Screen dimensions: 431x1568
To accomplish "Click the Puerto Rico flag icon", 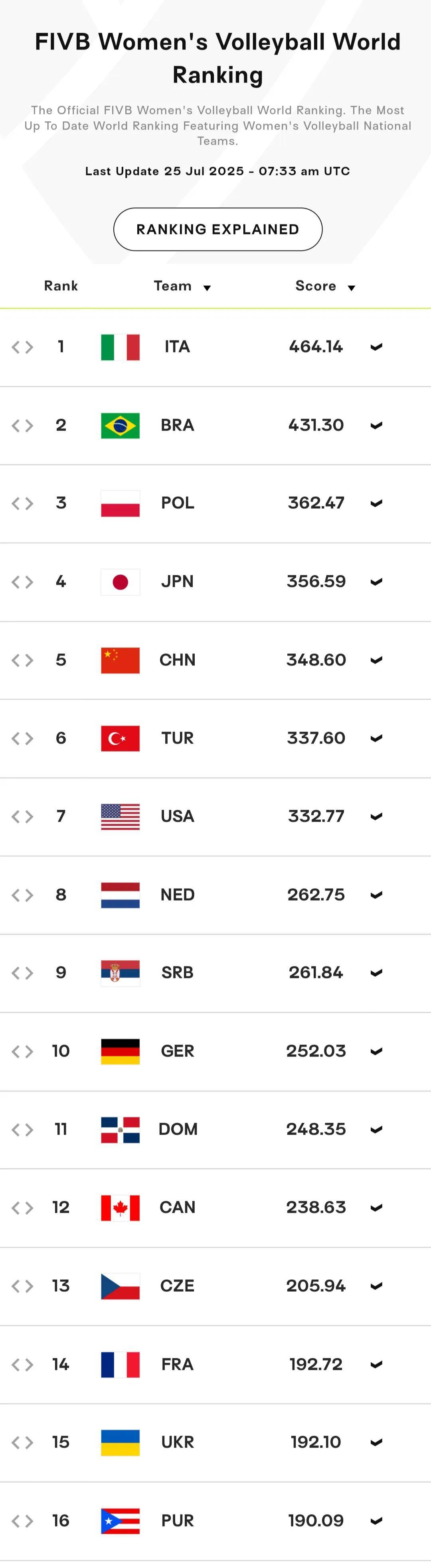I will click(120, 1521).
